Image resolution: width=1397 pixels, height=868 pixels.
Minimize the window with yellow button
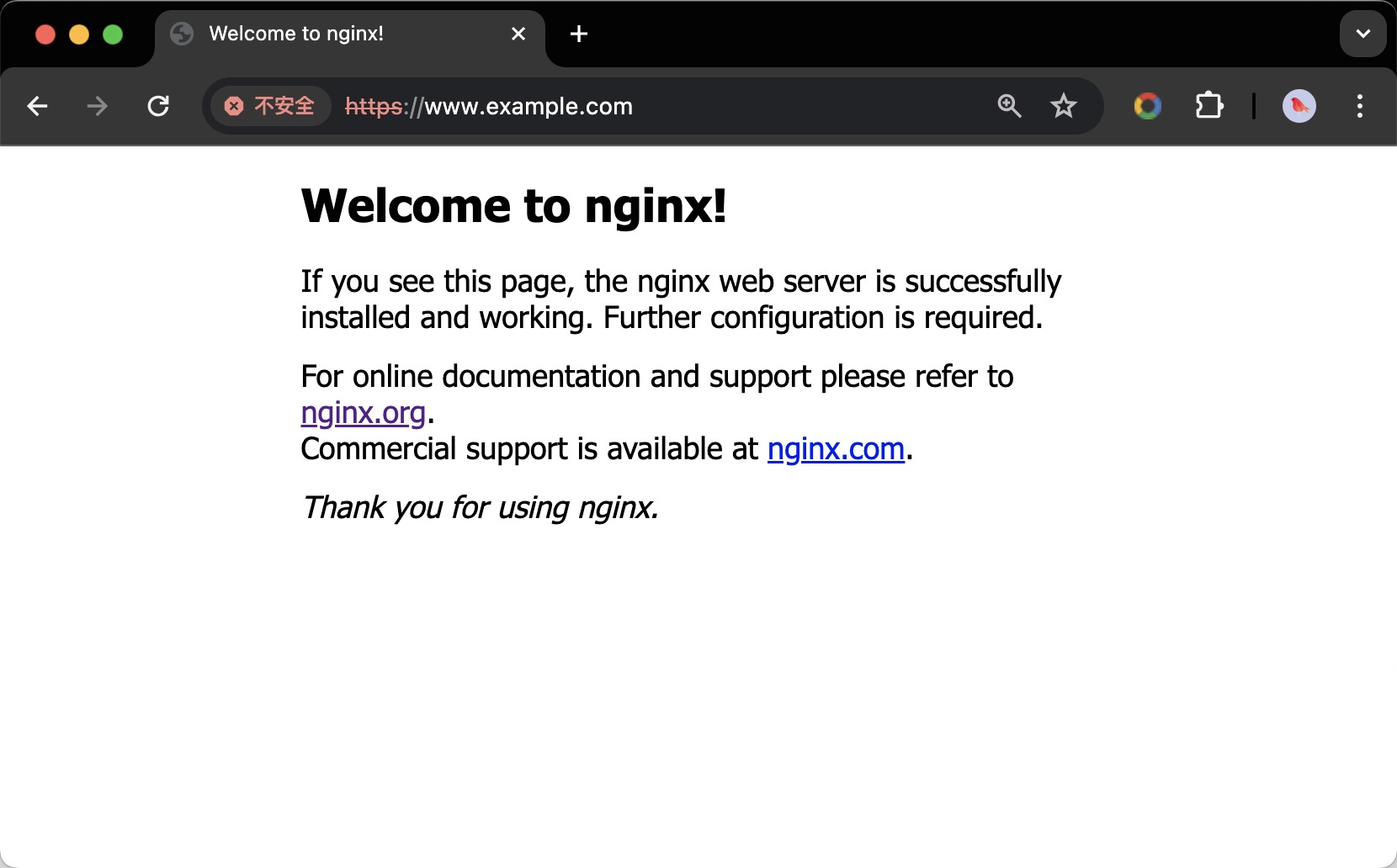[79, 34]
